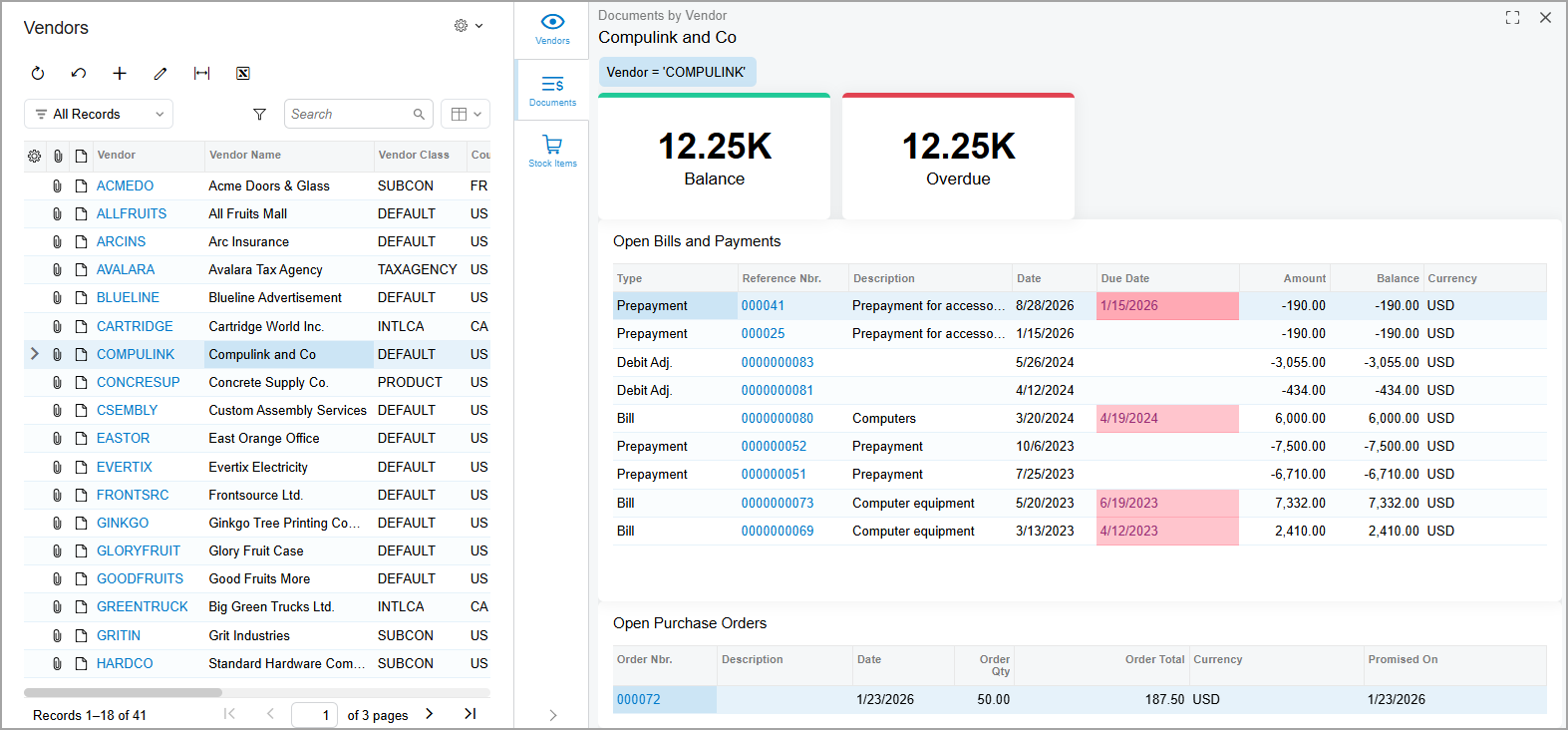The width and height of the screenshot is (1568, 730).
Task: Click the pencil edit icon
Action: [160, 73]
